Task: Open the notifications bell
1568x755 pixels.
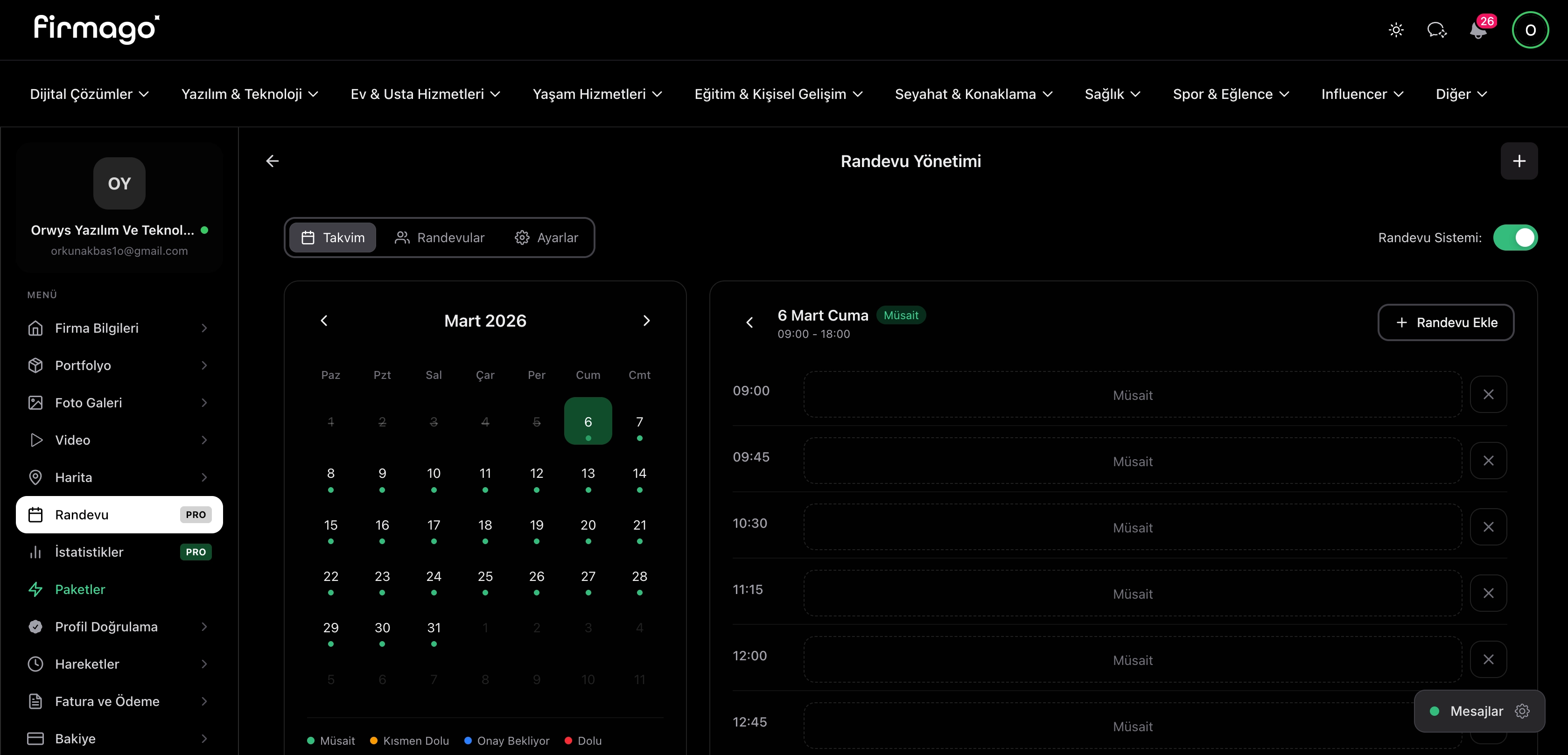Action: point(1478,30)
